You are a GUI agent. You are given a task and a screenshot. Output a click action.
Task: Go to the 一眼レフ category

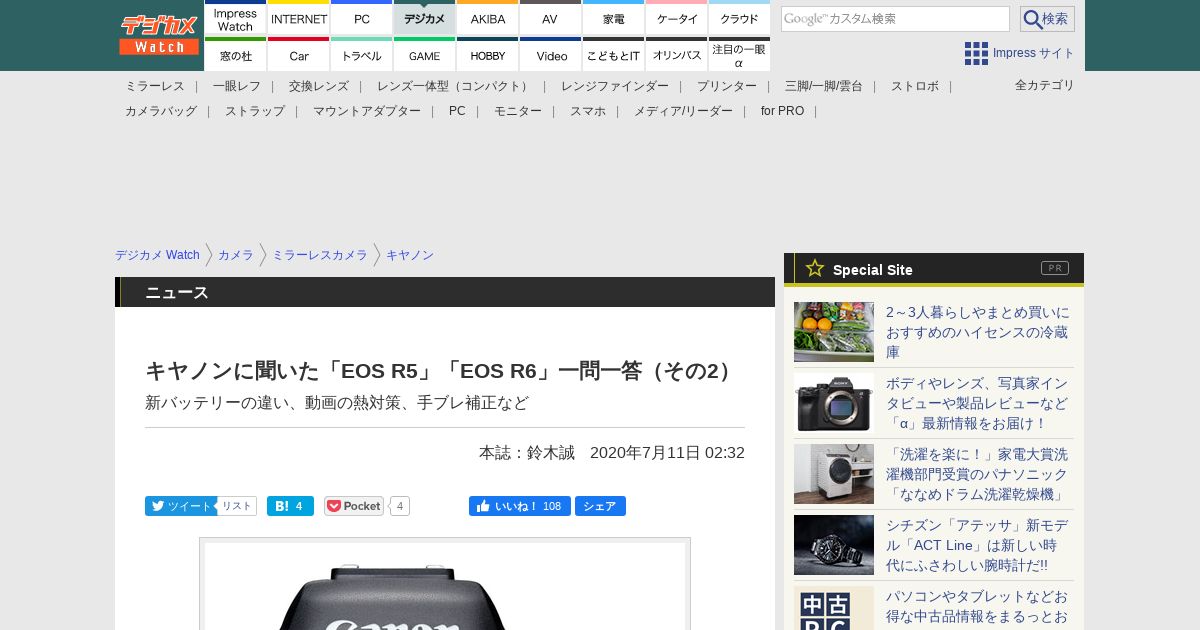tap(237, 86)
